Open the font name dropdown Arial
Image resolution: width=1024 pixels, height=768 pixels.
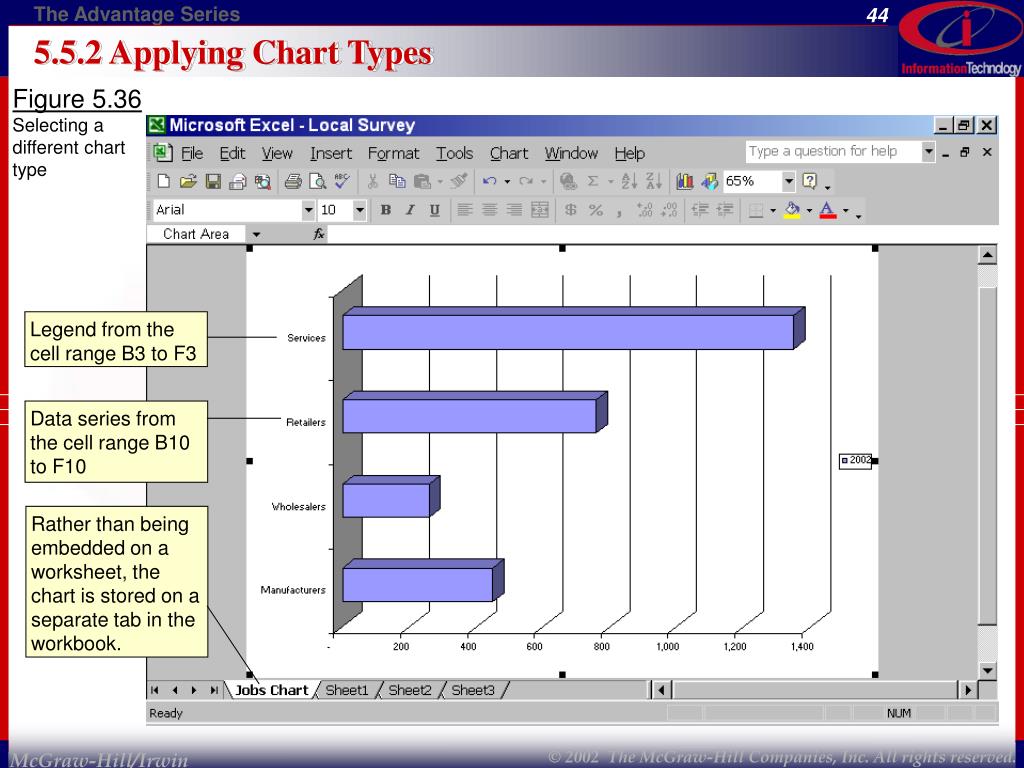308,210
